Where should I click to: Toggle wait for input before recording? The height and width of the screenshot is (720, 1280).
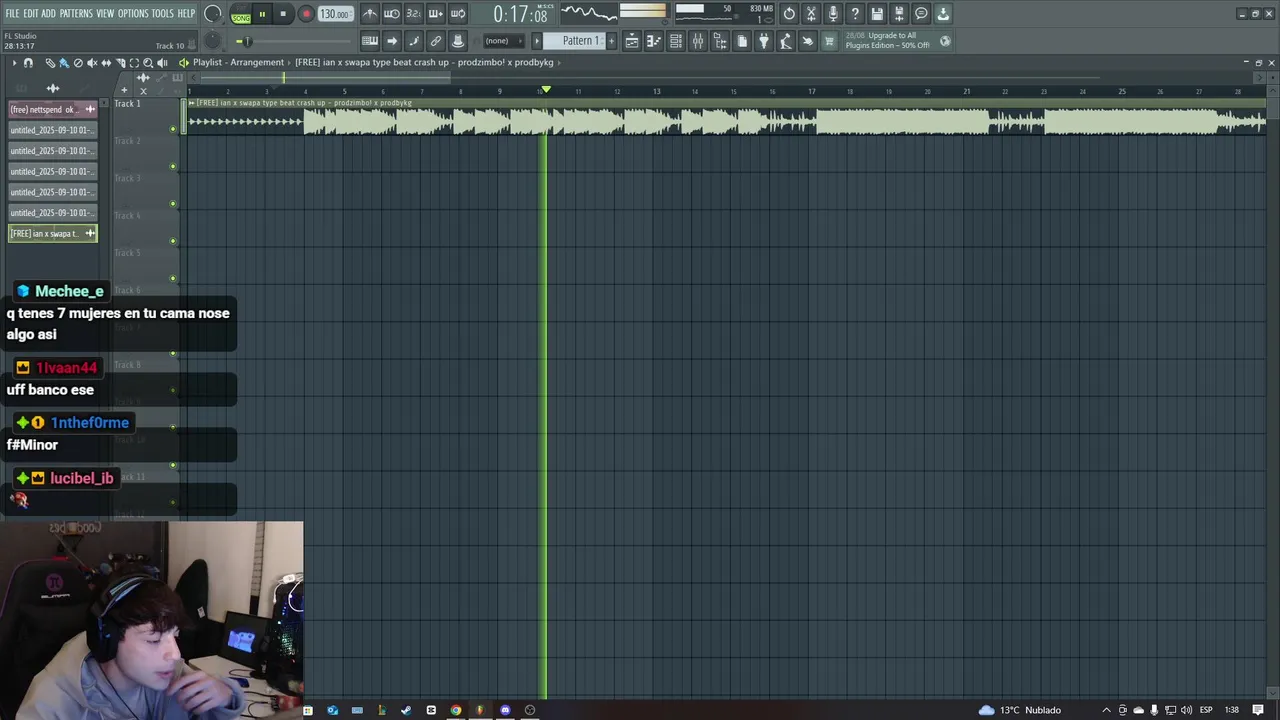tap(392, 14)
